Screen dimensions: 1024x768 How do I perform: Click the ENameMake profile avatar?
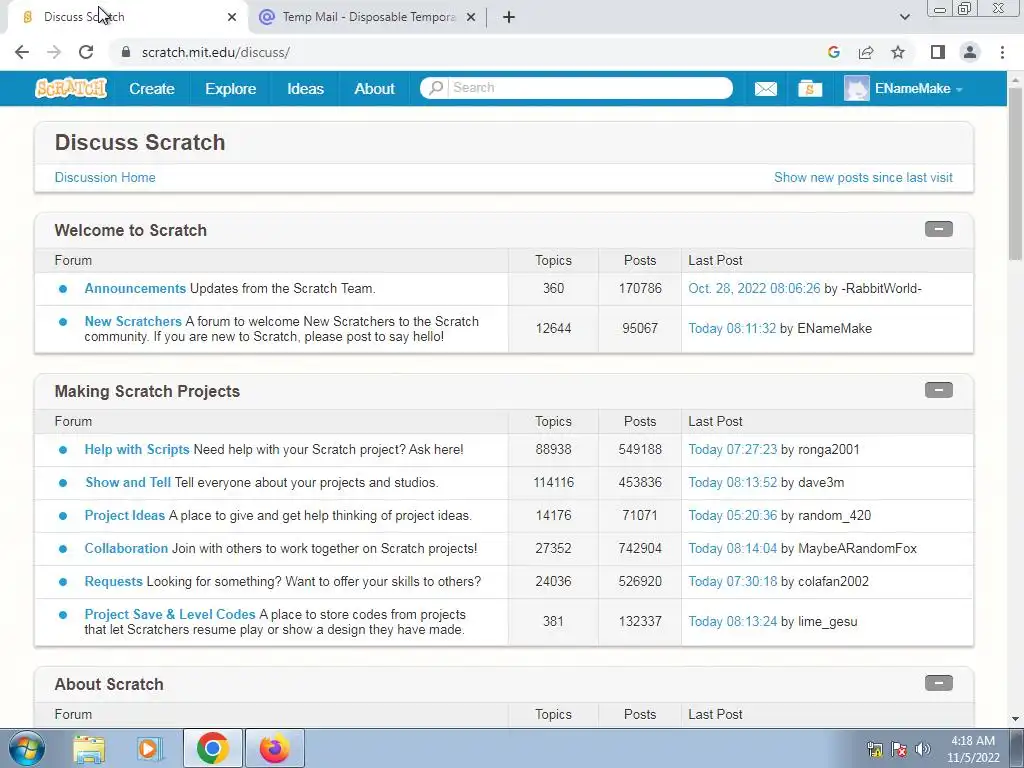point(856,88)
